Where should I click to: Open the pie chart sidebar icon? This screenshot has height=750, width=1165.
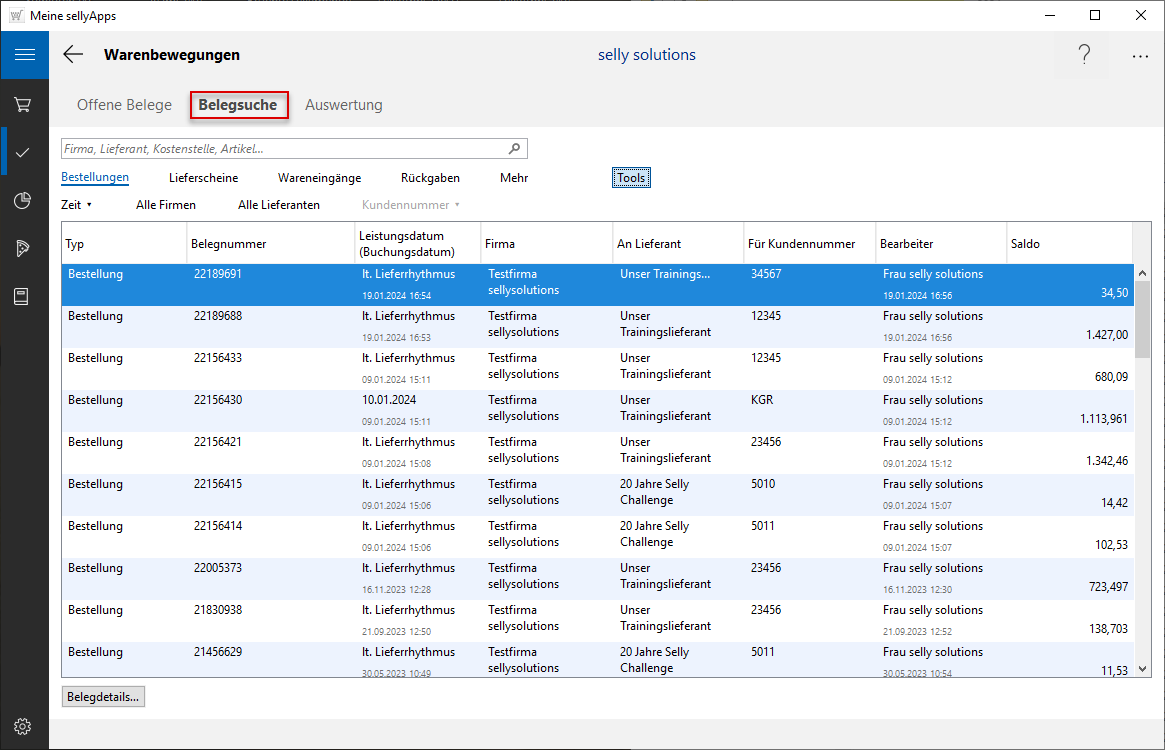click(23, 200)
